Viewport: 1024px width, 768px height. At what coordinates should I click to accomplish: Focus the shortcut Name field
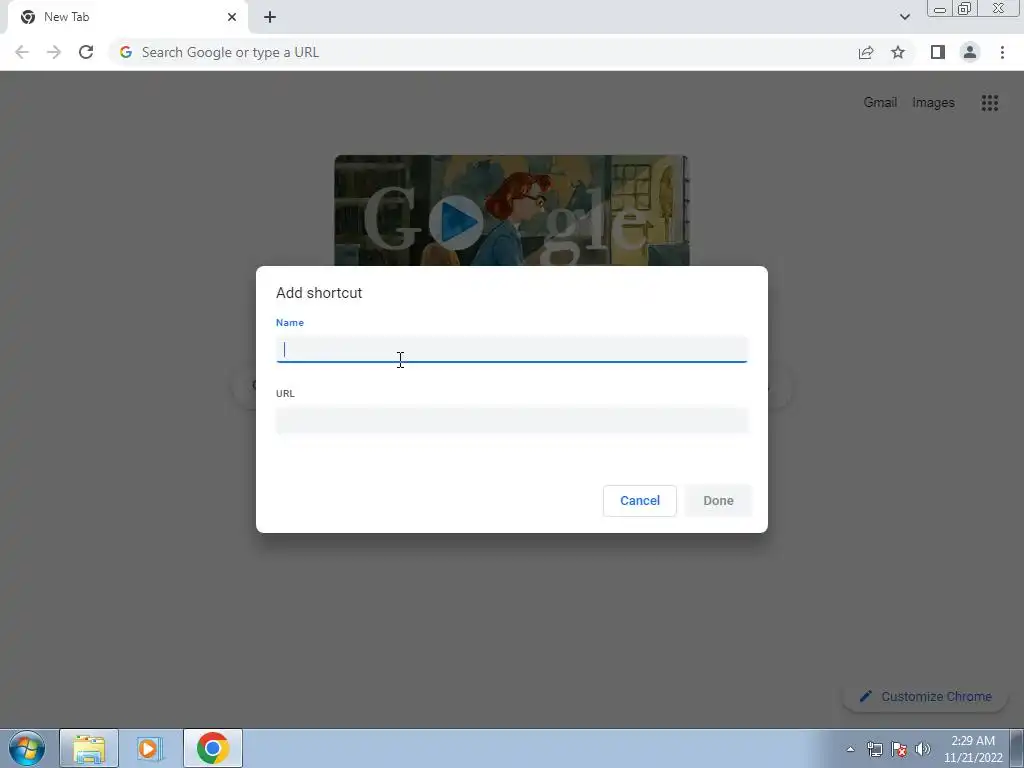511,349
